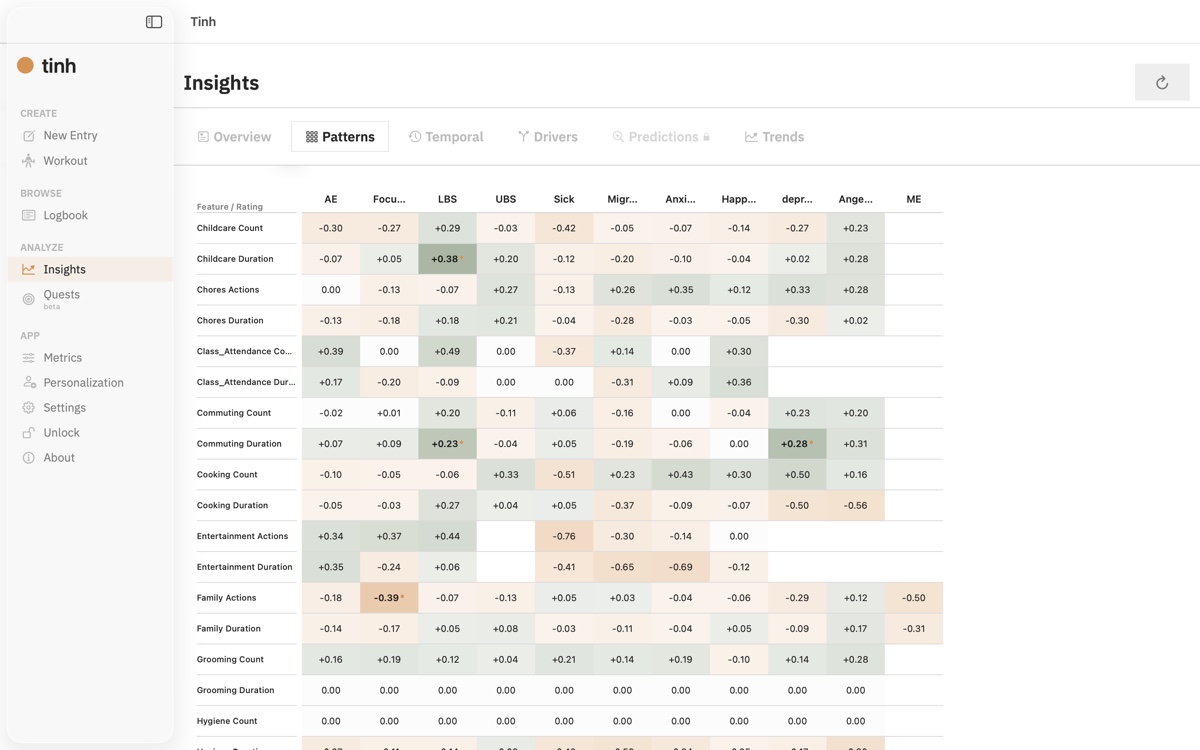Open the Metrics page
The width and height of the screenshot is (1200, 750).
pos(90,357)
